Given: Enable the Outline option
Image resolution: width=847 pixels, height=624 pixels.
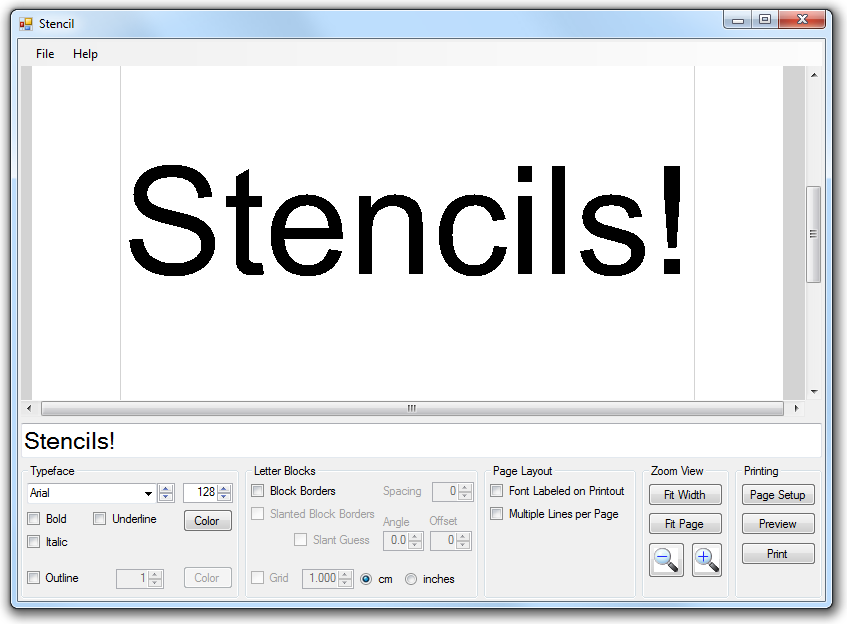Looking at the screenshot, I should [x=33, y=577].
